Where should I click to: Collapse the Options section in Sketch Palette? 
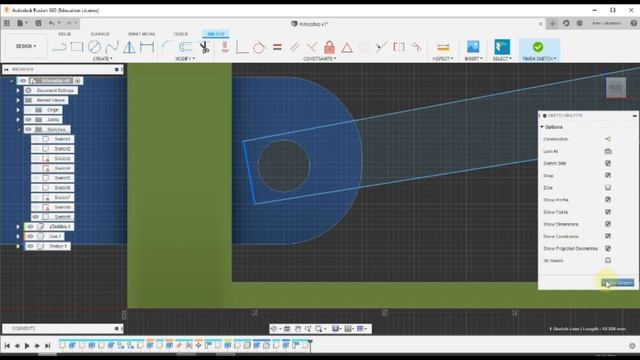pyautogui.click(x=542, y=127)
